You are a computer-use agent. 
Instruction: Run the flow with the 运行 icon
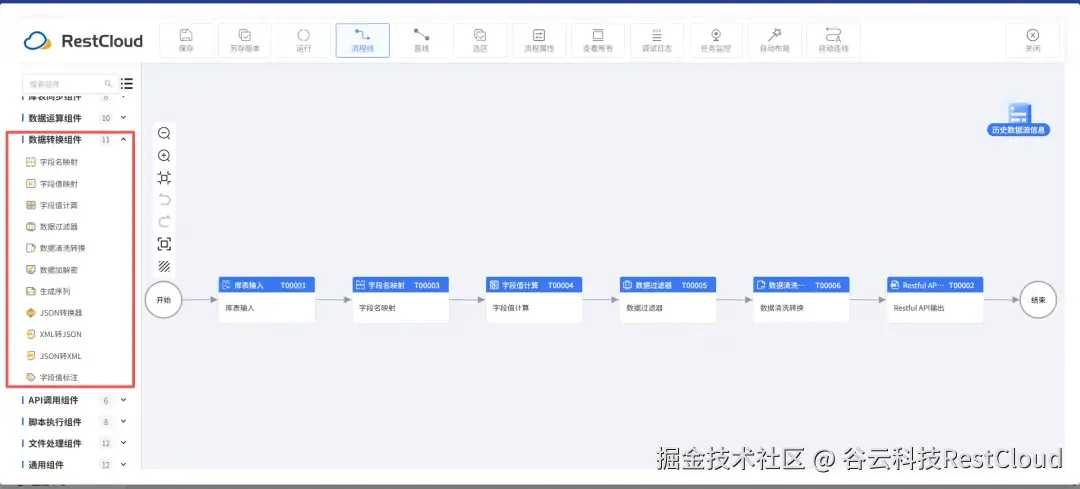pyautogui.click(x=304, y=41)
